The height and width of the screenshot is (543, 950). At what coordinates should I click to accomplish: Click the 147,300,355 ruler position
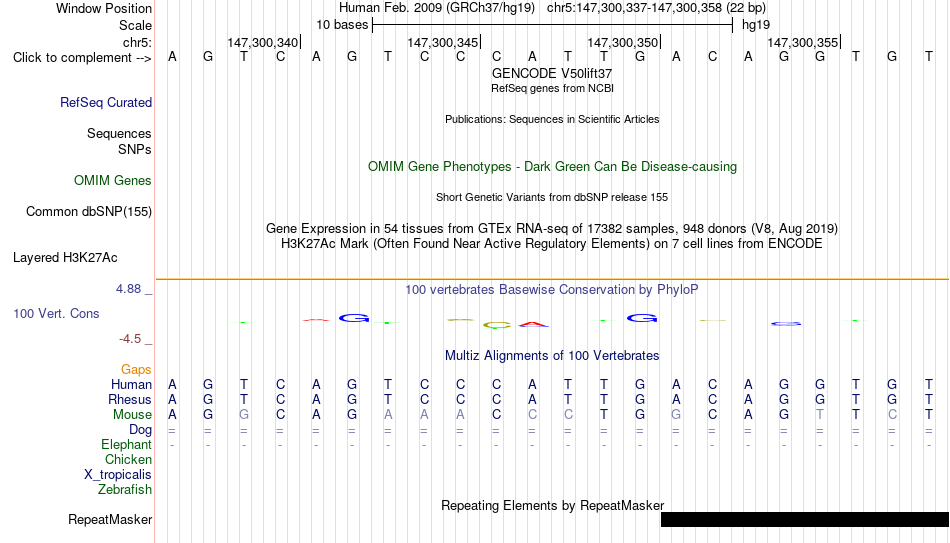click(802, 42)
